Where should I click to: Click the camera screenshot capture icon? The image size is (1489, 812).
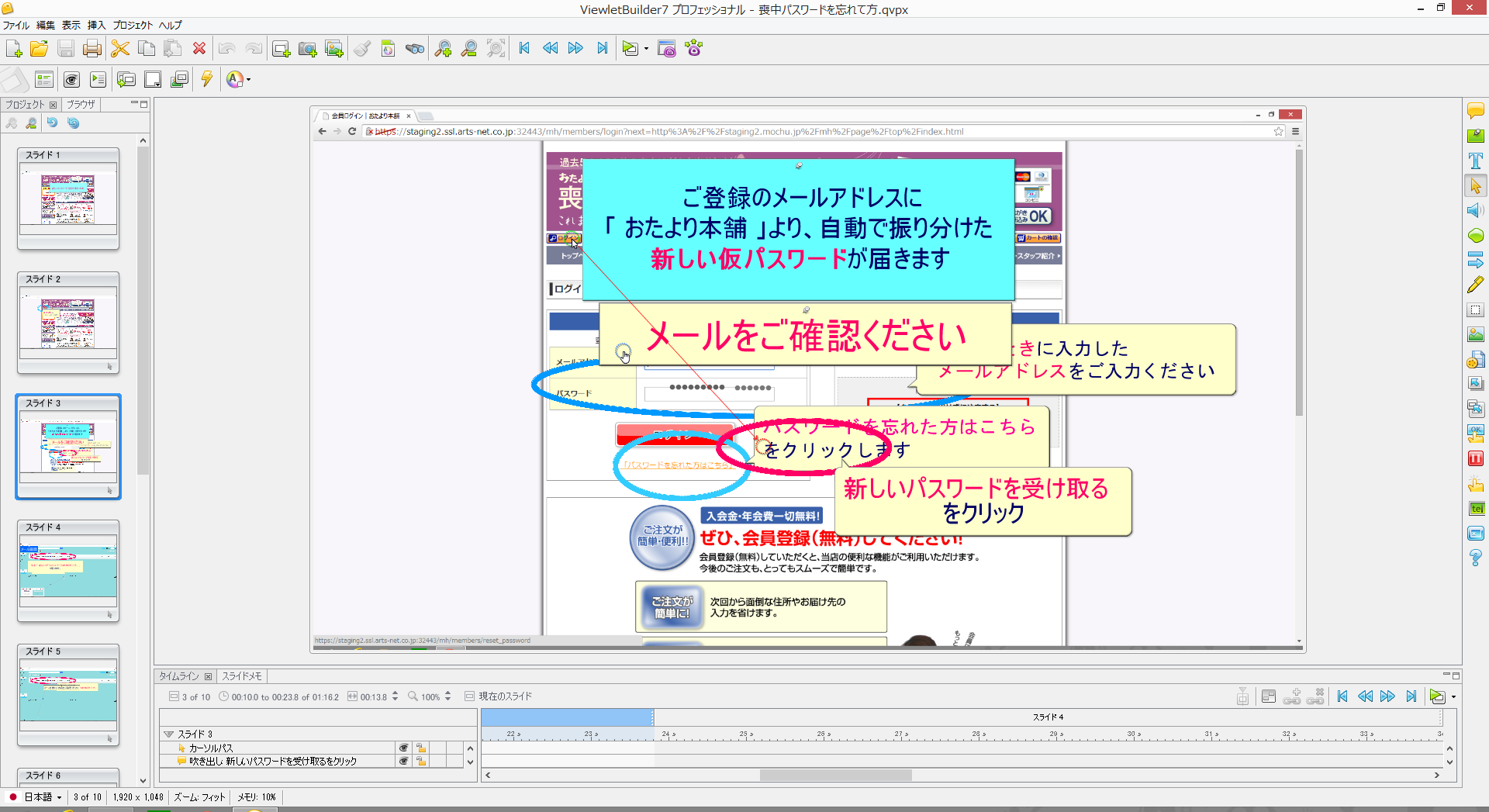click(307, 49)
